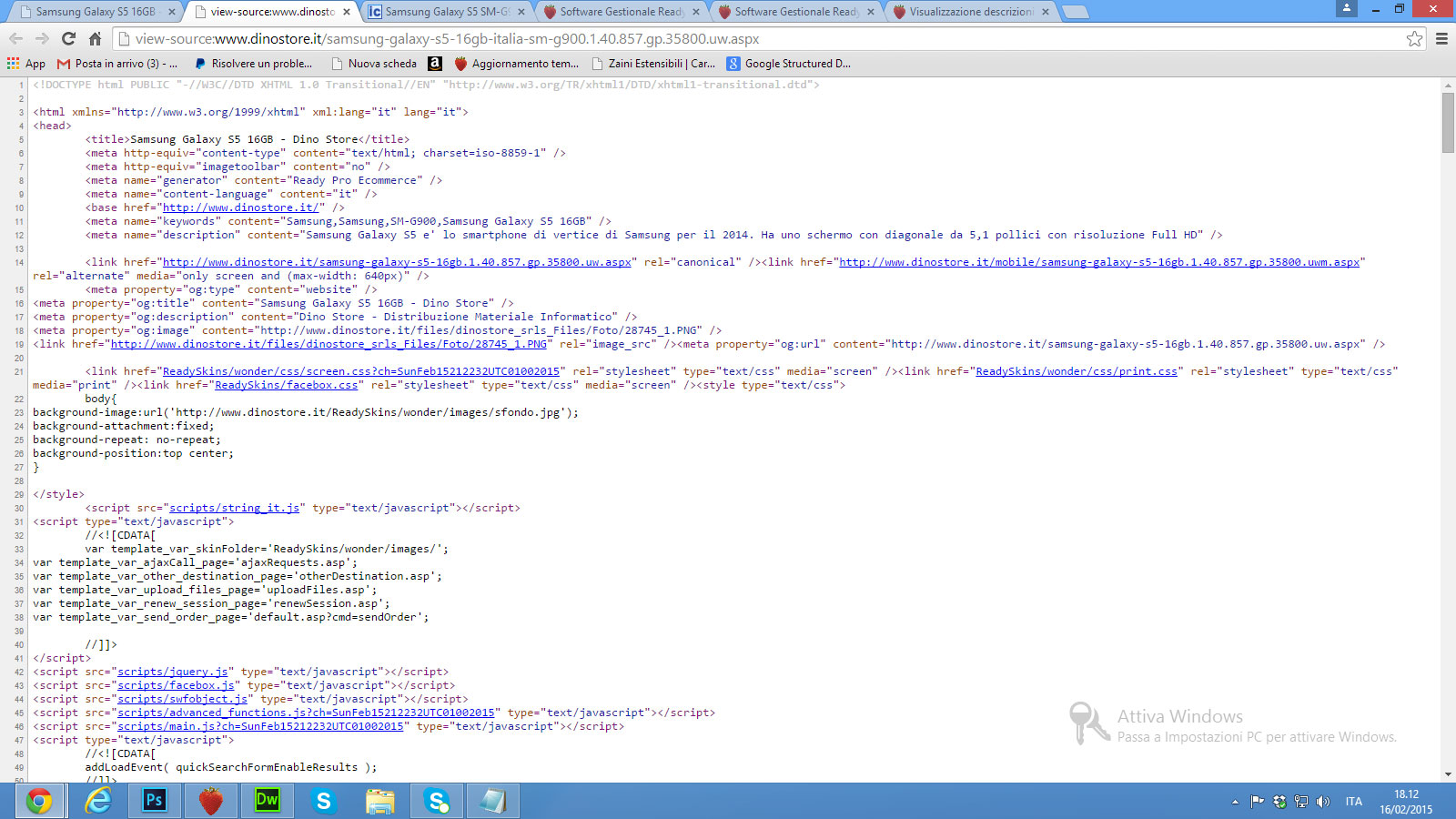
Task: Show hidden system tray icons
Action: pyautogui.click(x=1235, y=802)
